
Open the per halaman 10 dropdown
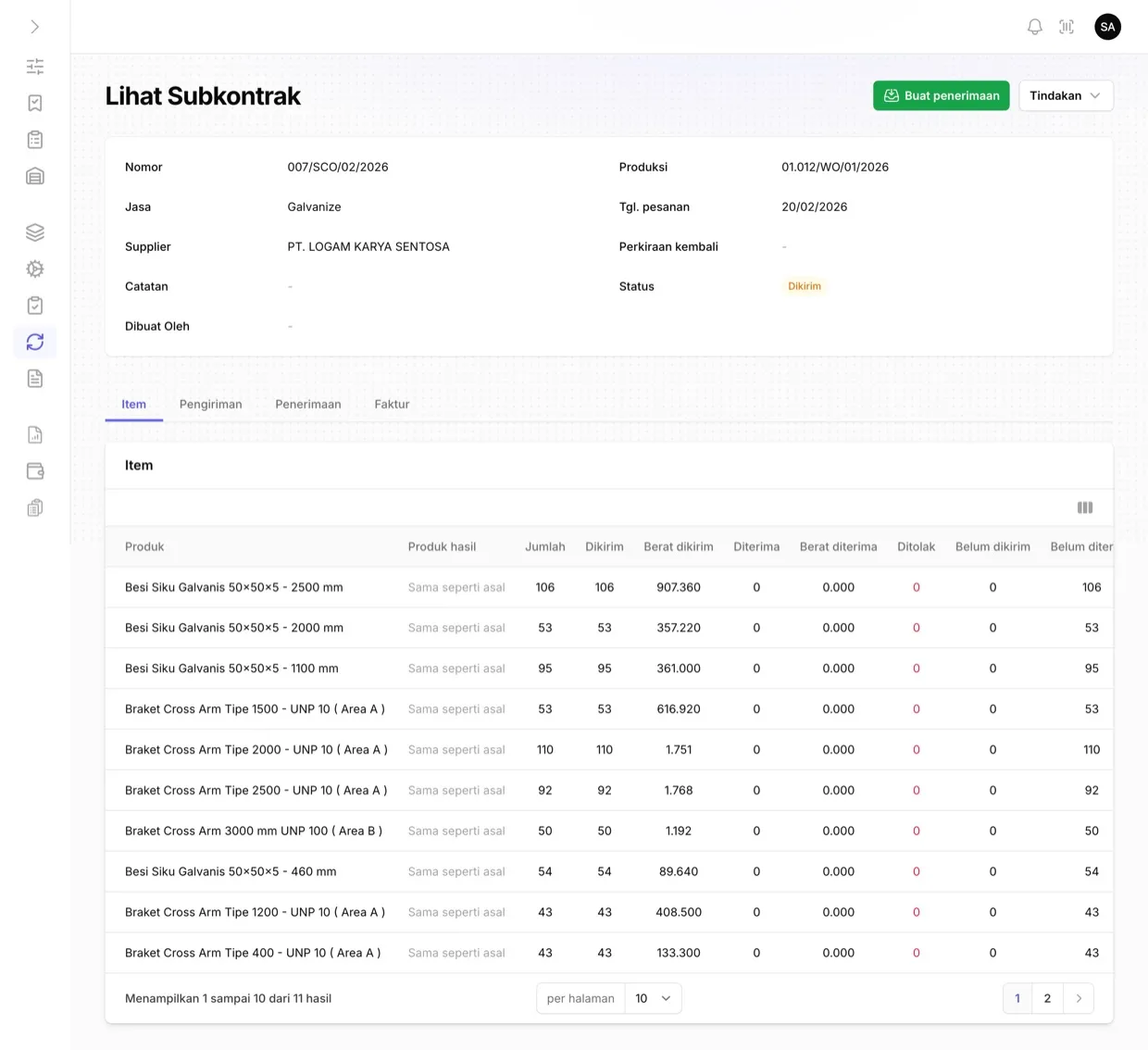[654, 998]
